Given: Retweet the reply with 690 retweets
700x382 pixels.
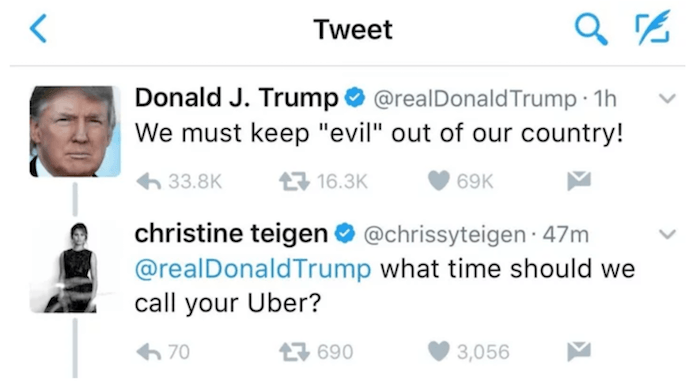Looking at the screenshot, I should point(294,352).
